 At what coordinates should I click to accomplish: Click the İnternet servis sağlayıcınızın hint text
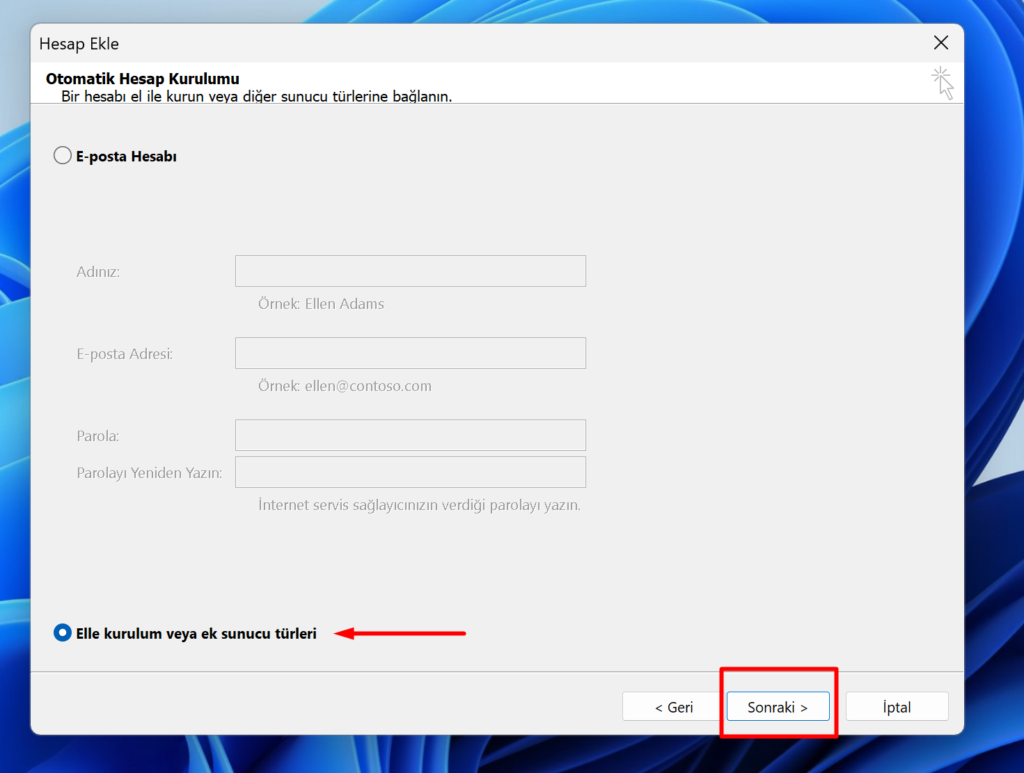pyautogui.click(x=419, y=505)
